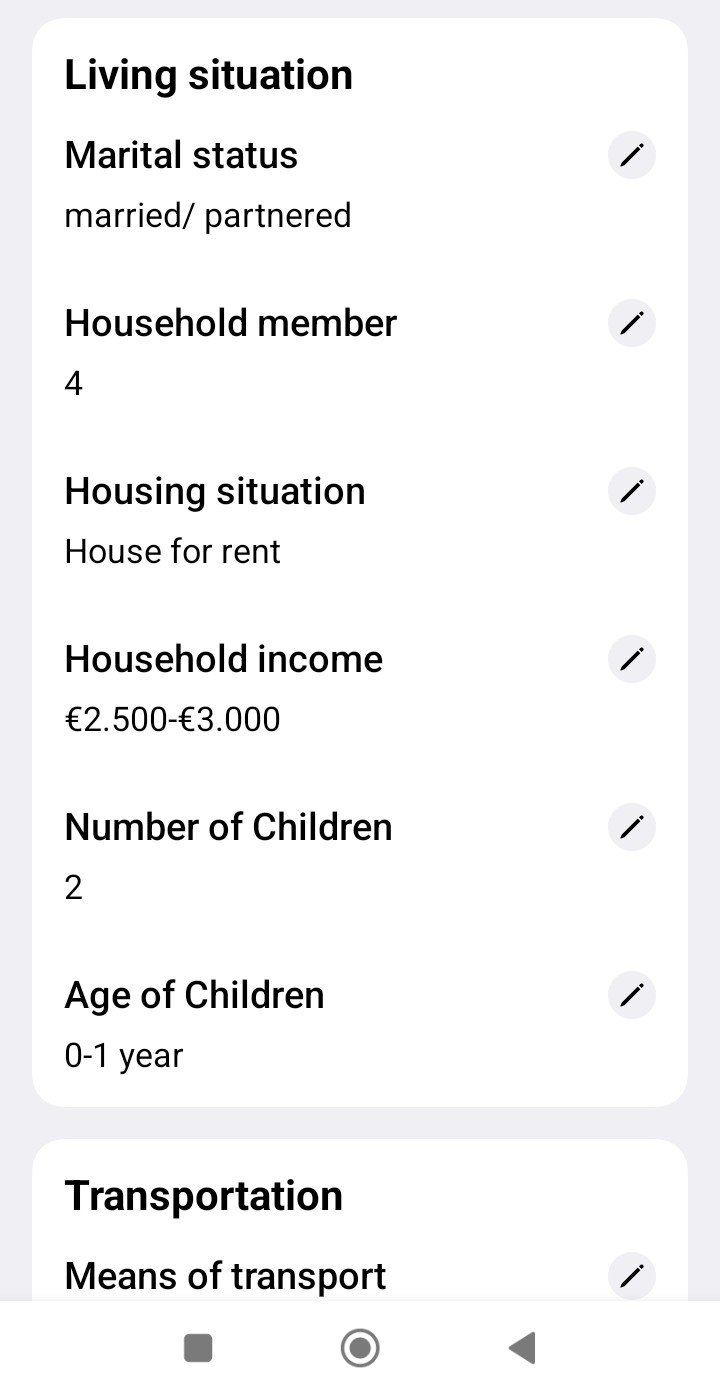
Task: Open recent apps square button
Action: pos(198,1348)
